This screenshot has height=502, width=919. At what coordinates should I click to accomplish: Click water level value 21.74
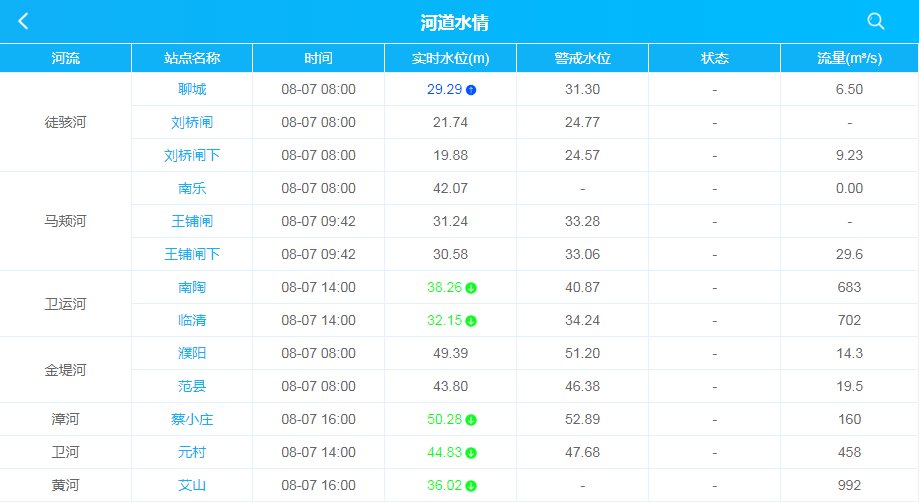[x=450, y=122]
